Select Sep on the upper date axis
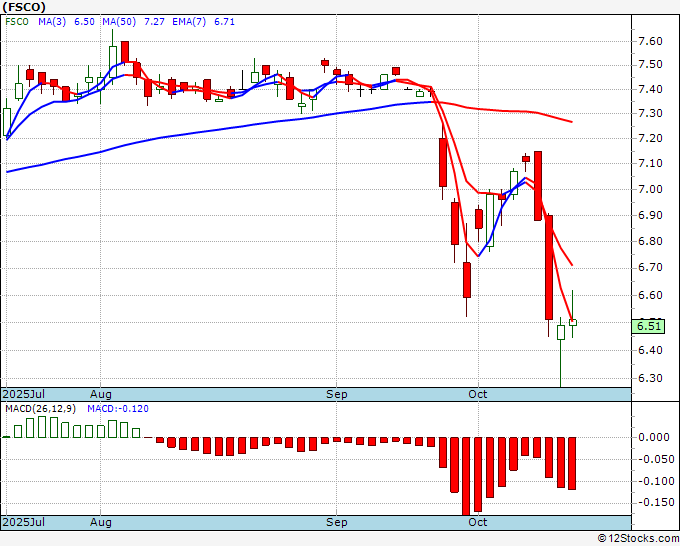680x546 pixels. [337, 395]
